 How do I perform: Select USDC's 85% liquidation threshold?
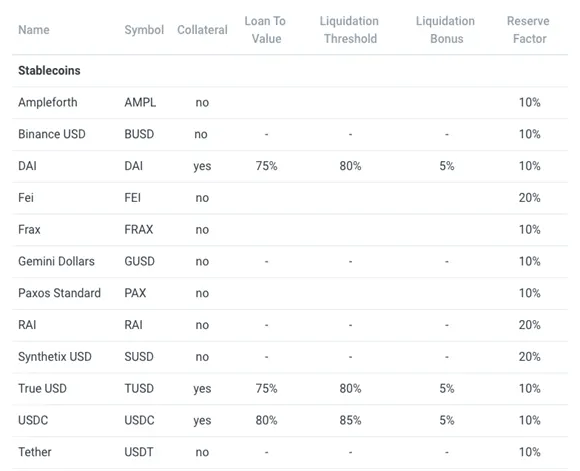pos(350,421)
